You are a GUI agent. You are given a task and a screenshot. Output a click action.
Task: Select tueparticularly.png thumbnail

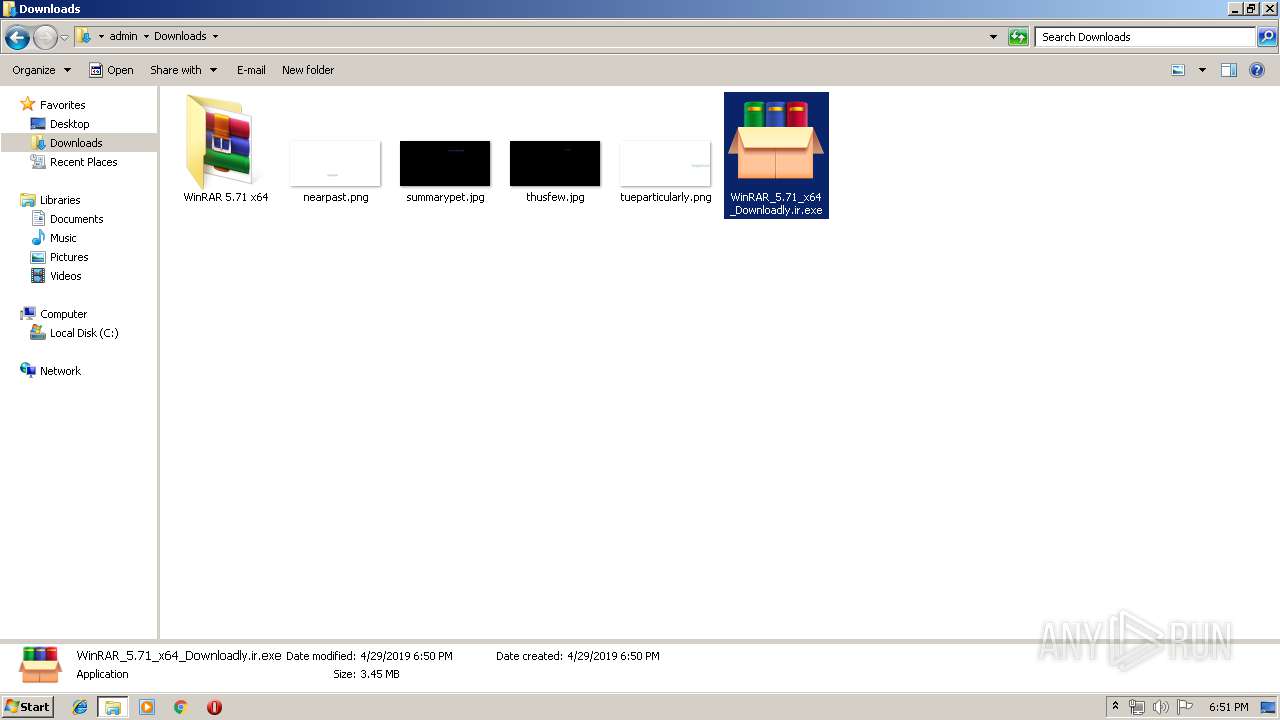click(x=665, y=163)
